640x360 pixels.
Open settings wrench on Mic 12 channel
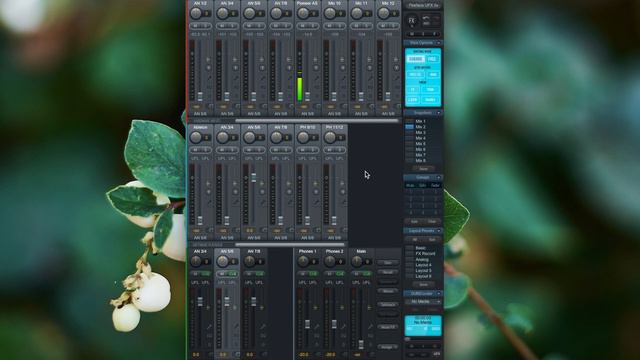click(x=396, y=77)
